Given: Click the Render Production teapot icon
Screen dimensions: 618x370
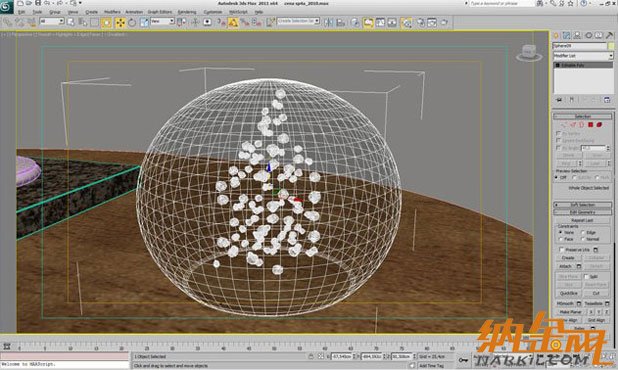Looking at the screenshot, I should 444,22.
